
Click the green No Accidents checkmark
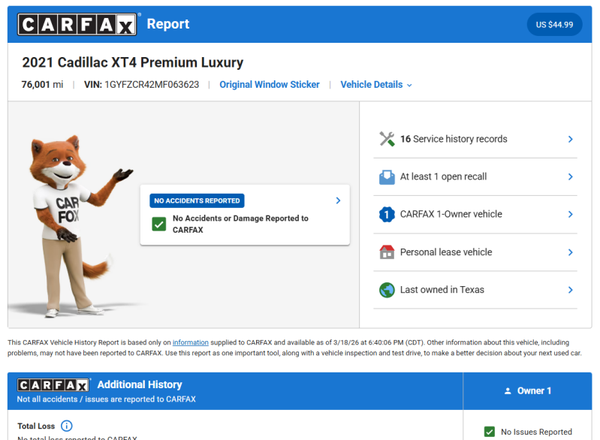tap(159, 224)
